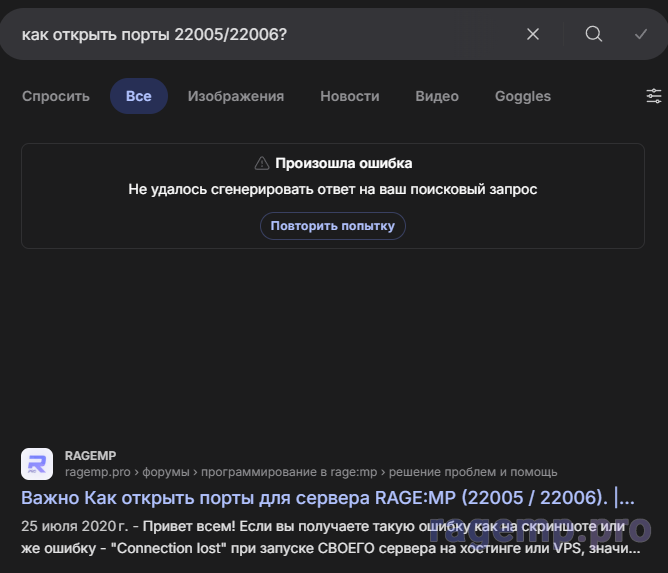
Task: Open the search filters sliders icon
Action: [x=654, y=96]
